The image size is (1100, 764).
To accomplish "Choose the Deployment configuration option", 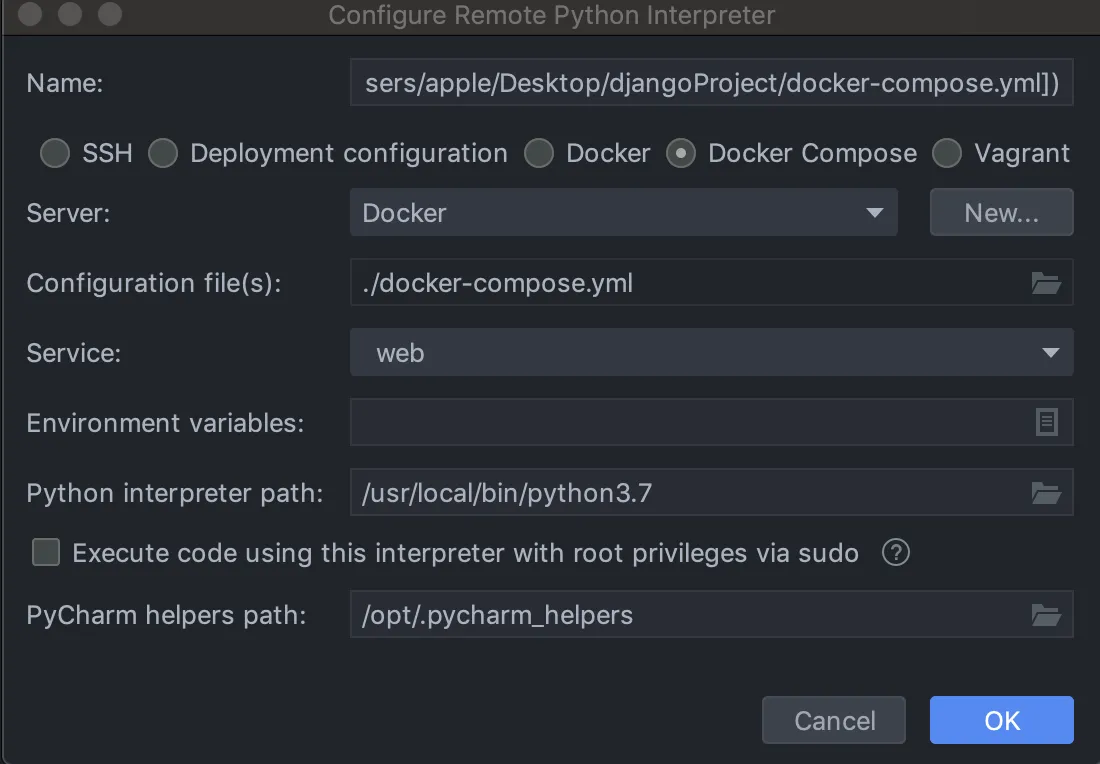I will tap(163, 153).
